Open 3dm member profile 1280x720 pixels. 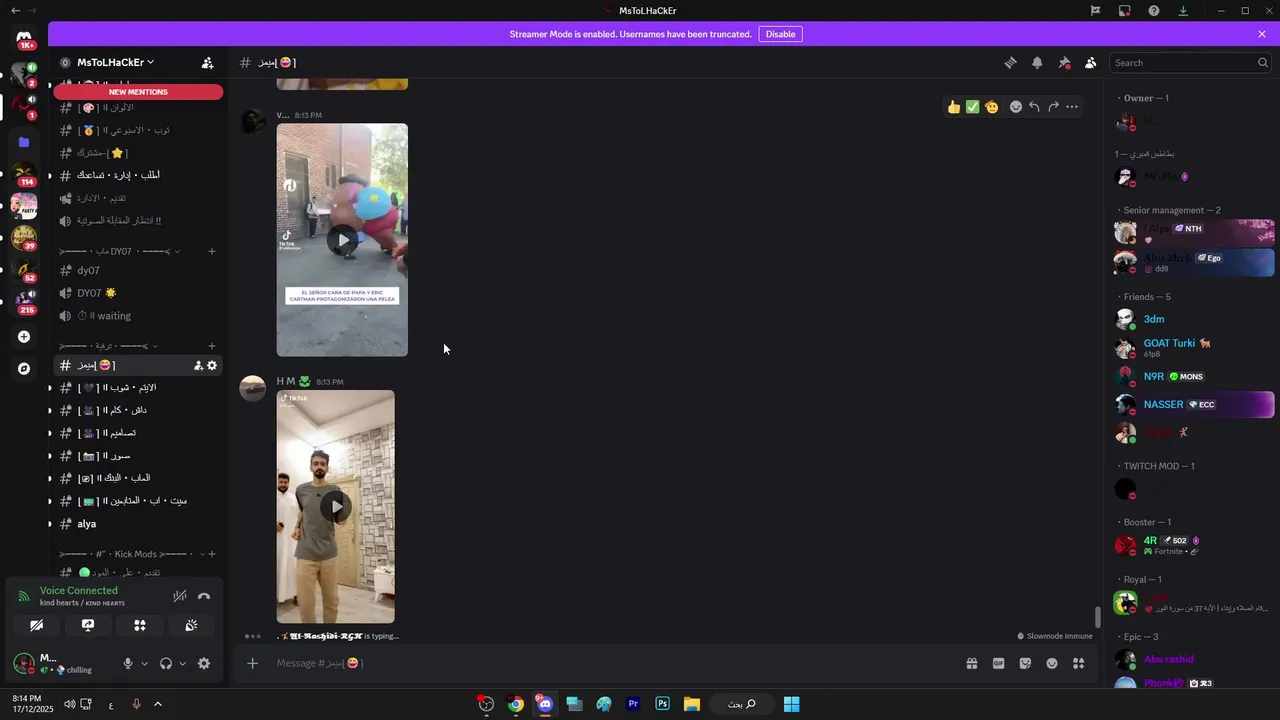coord(1194,319)
